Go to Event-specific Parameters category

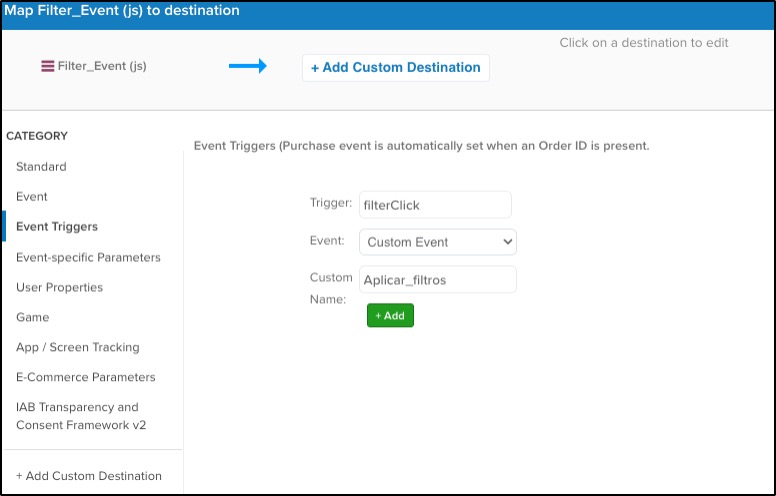[88, 257]
